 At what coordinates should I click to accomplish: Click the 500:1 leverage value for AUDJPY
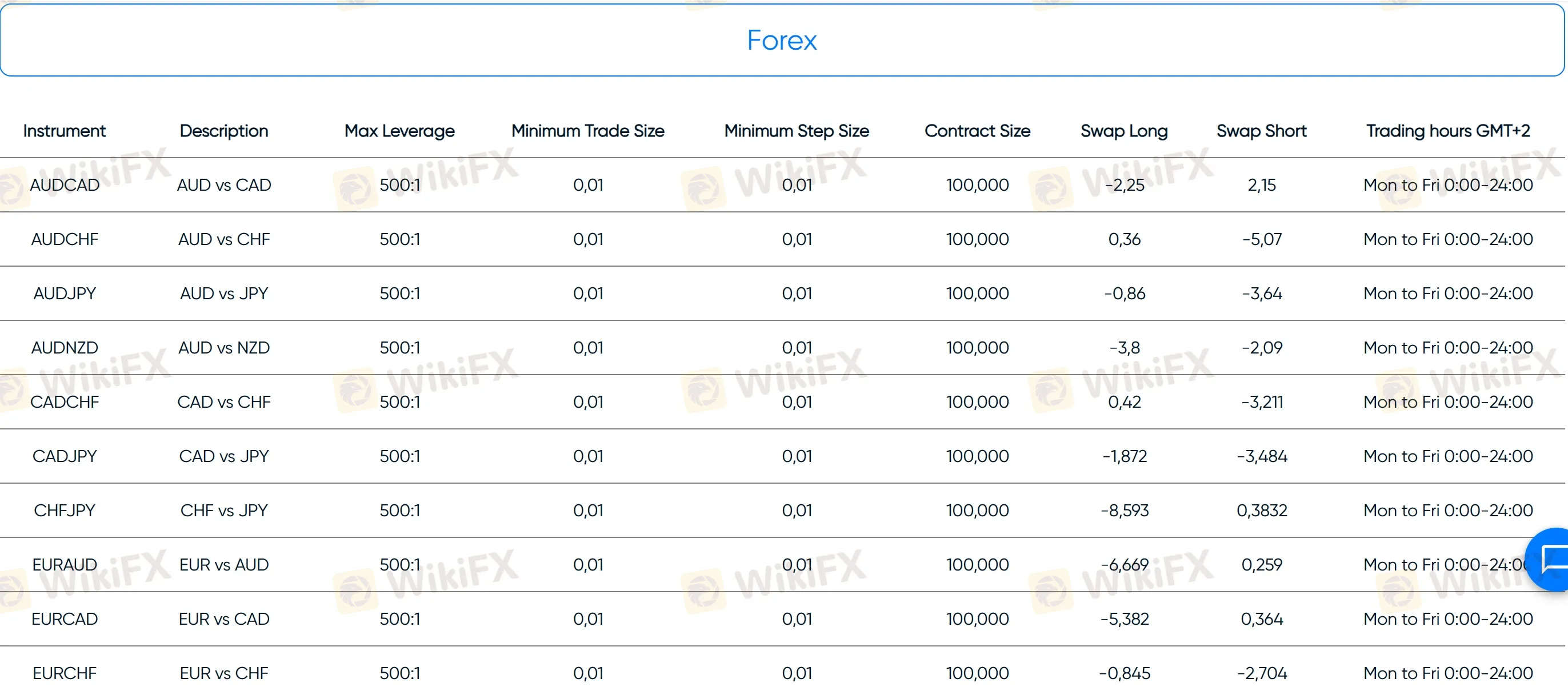pyautogui.click(x=399, y=292)
